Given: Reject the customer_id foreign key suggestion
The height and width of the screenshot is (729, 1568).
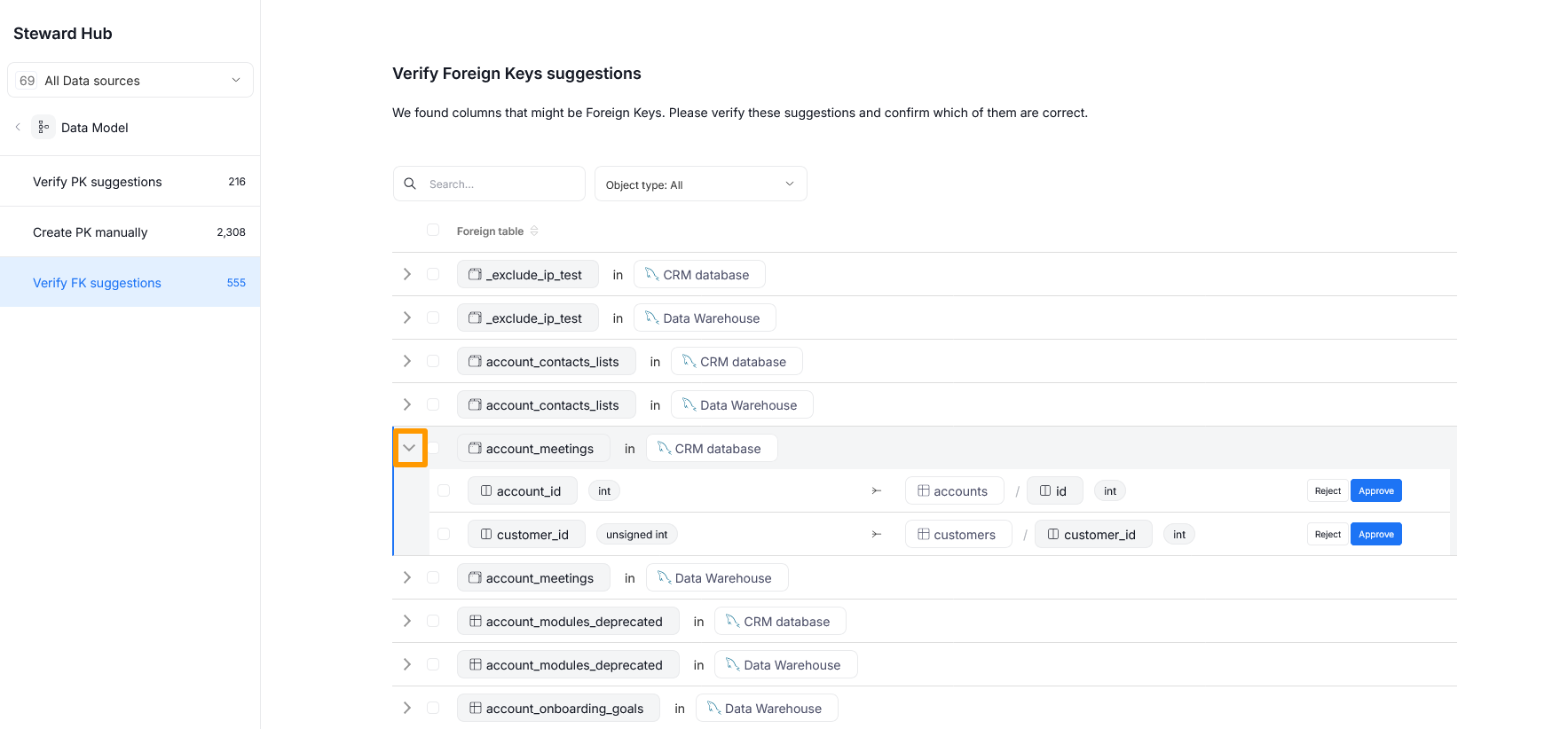Looking at the screenshot, I should point(1328,534).
